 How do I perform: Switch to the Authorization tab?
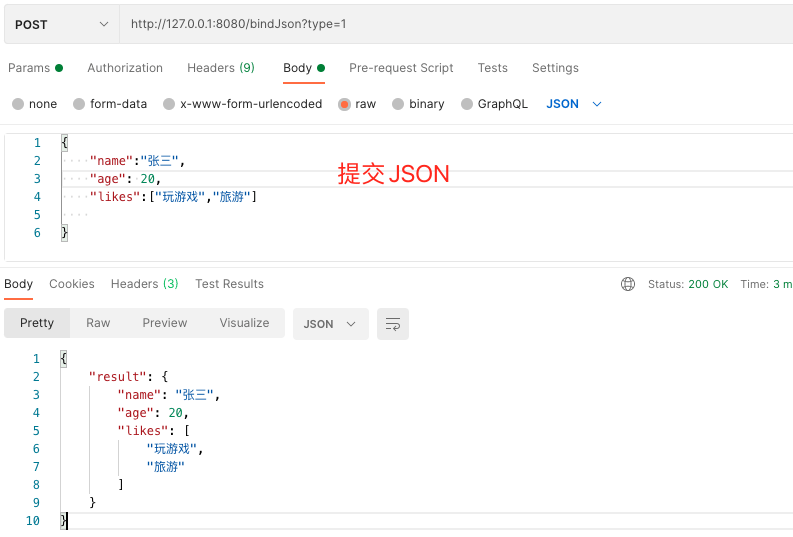[x=125, y=68]
